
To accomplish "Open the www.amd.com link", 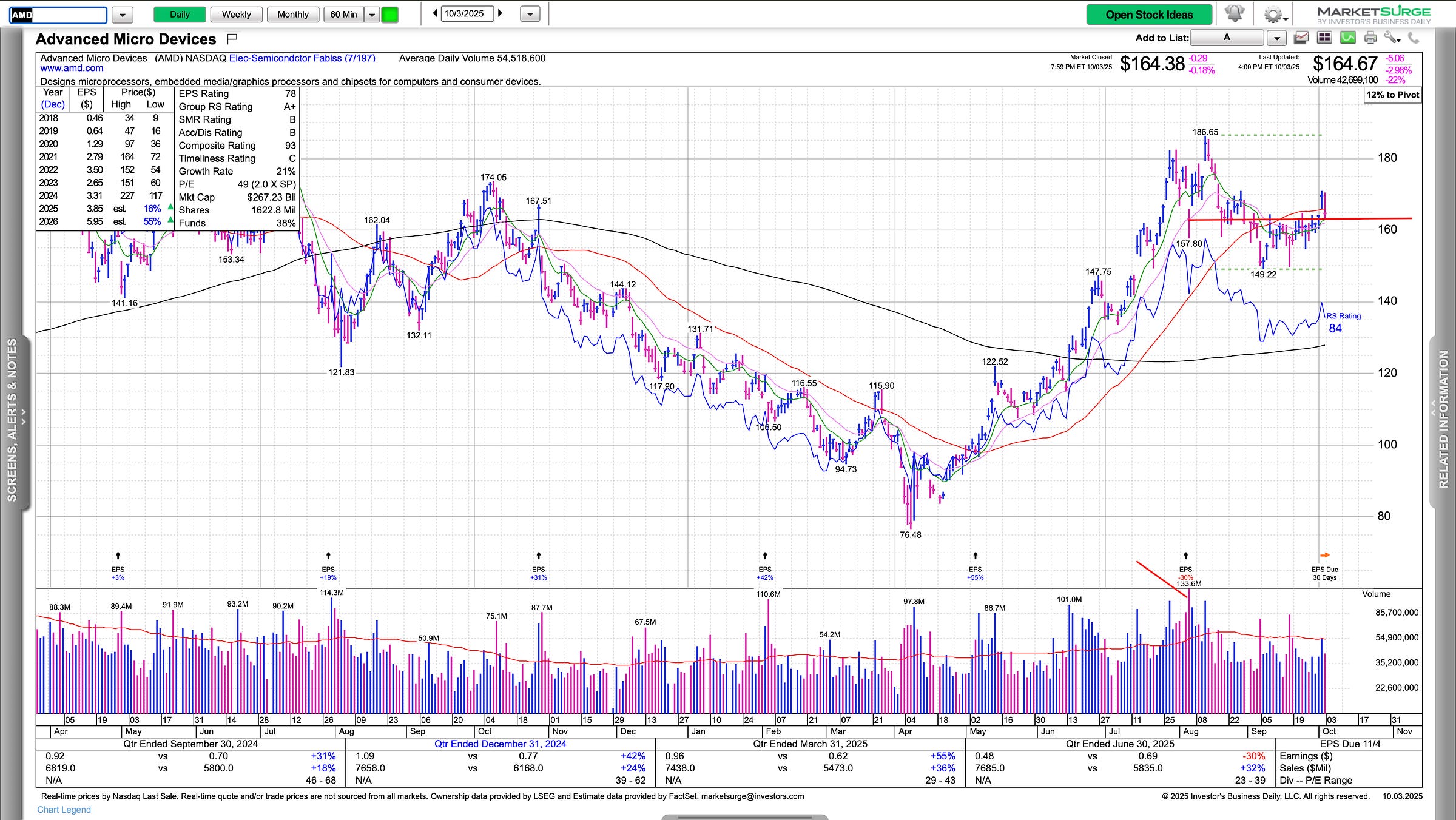I will 72,69.
